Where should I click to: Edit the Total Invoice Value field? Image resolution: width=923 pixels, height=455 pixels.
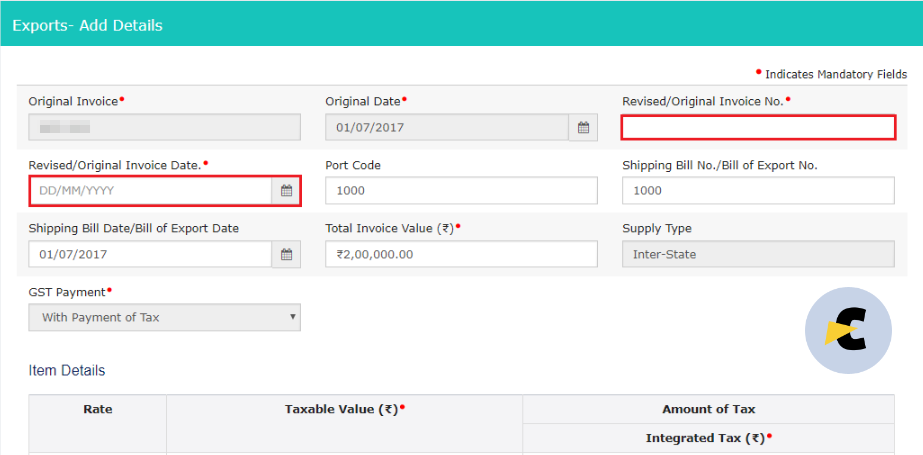pos(461,254)
